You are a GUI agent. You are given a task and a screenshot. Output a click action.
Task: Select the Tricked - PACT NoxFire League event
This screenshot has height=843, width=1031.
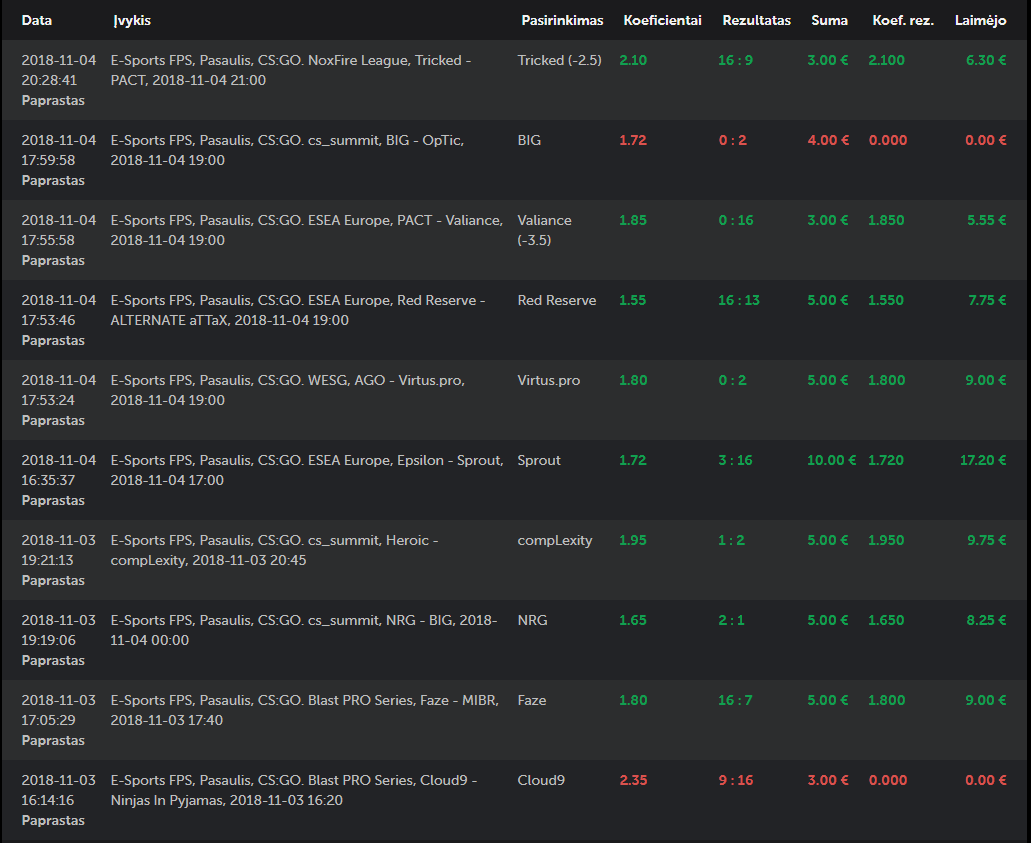click(291, 70)
